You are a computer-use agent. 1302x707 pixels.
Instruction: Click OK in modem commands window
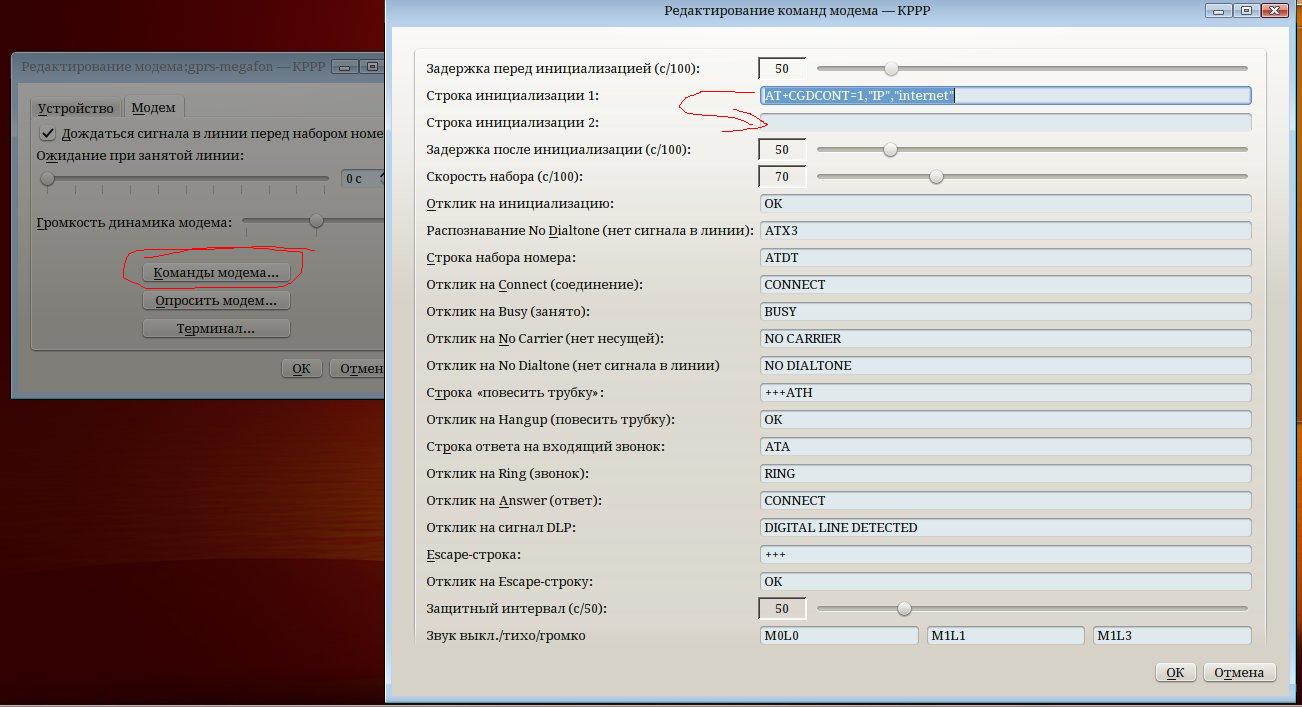click(1176, 673)
